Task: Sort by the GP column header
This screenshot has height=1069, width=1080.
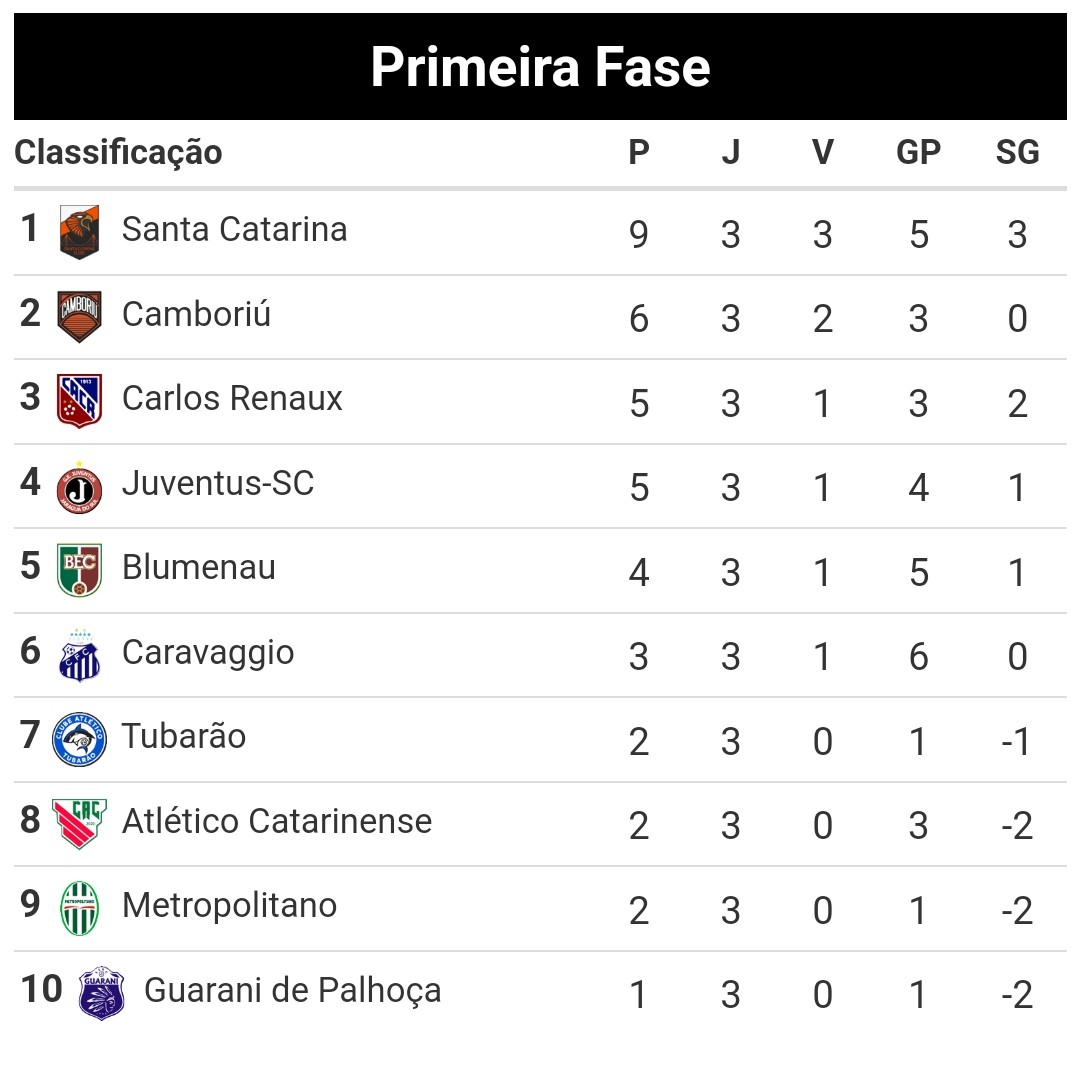Action: tap(918, 153)
